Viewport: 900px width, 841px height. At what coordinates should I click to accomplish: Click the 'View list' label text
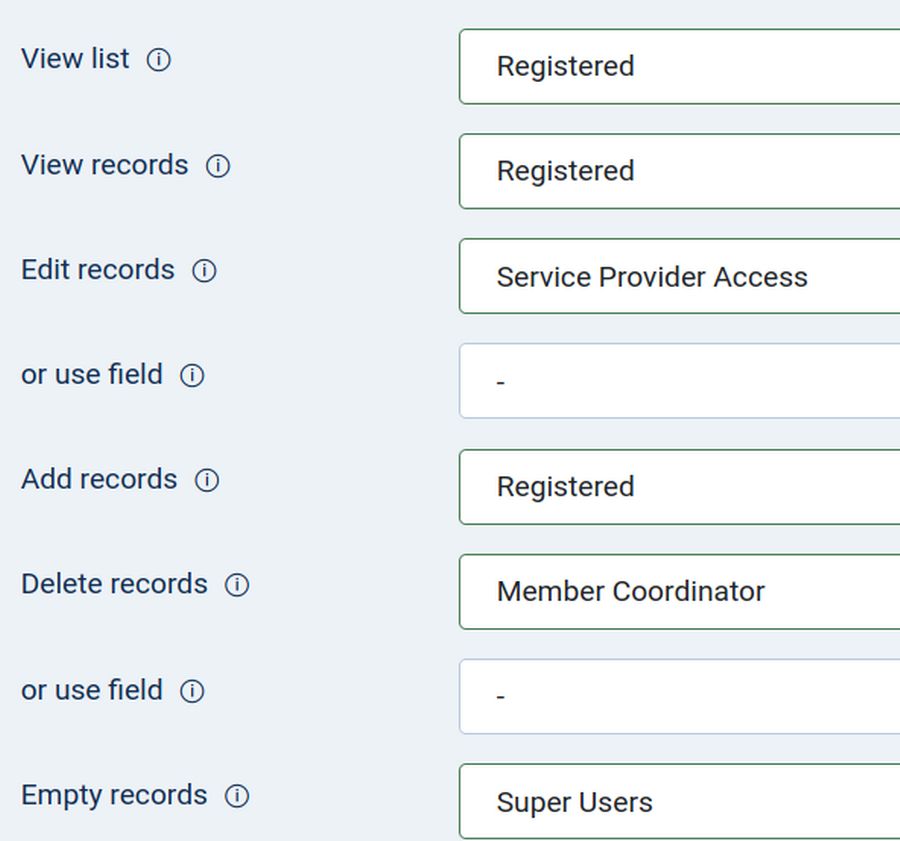coord(75,59)
